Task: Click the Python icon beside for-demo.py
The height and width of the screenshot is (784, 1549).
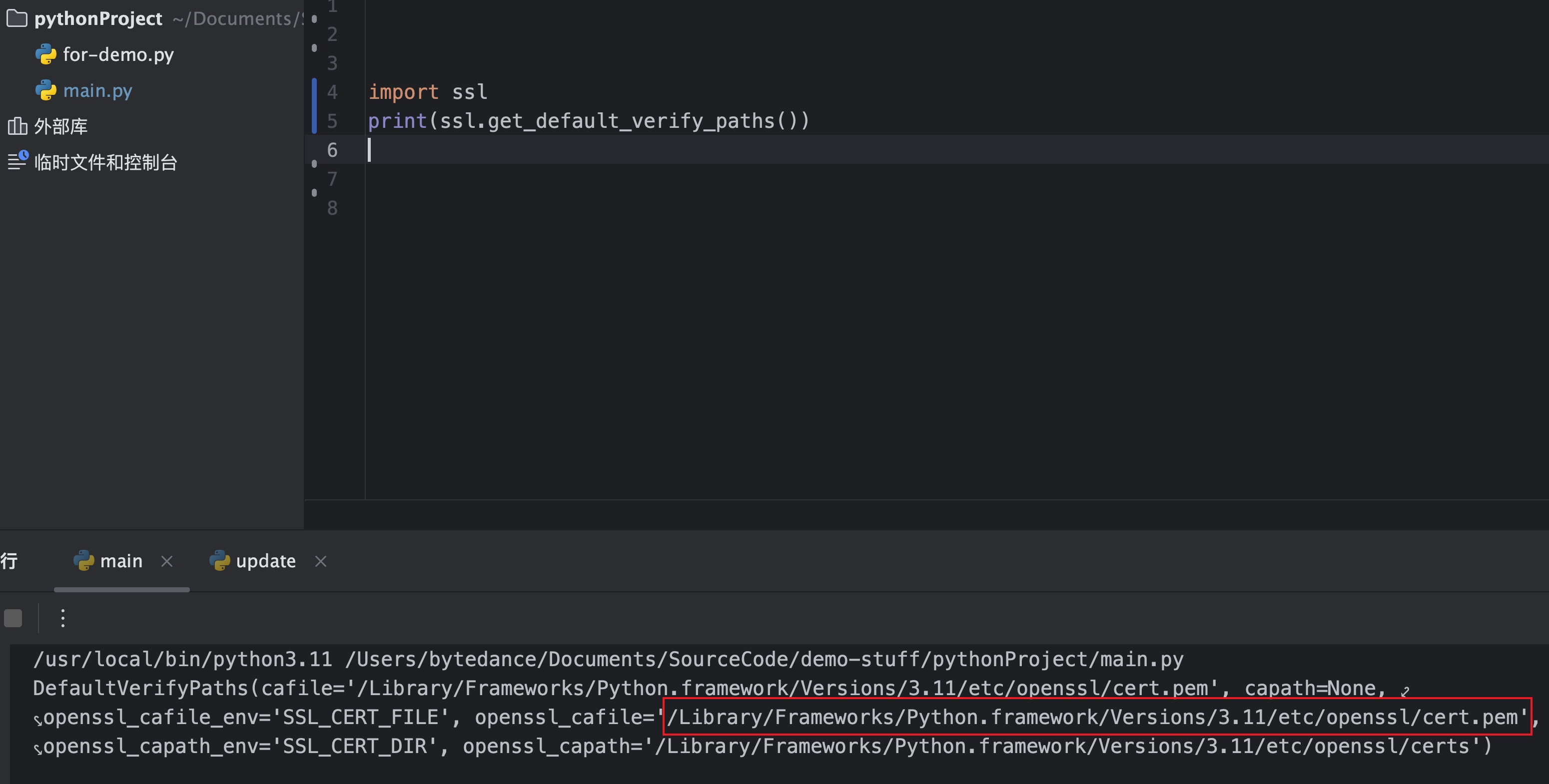Action: [x=45, y=54]
